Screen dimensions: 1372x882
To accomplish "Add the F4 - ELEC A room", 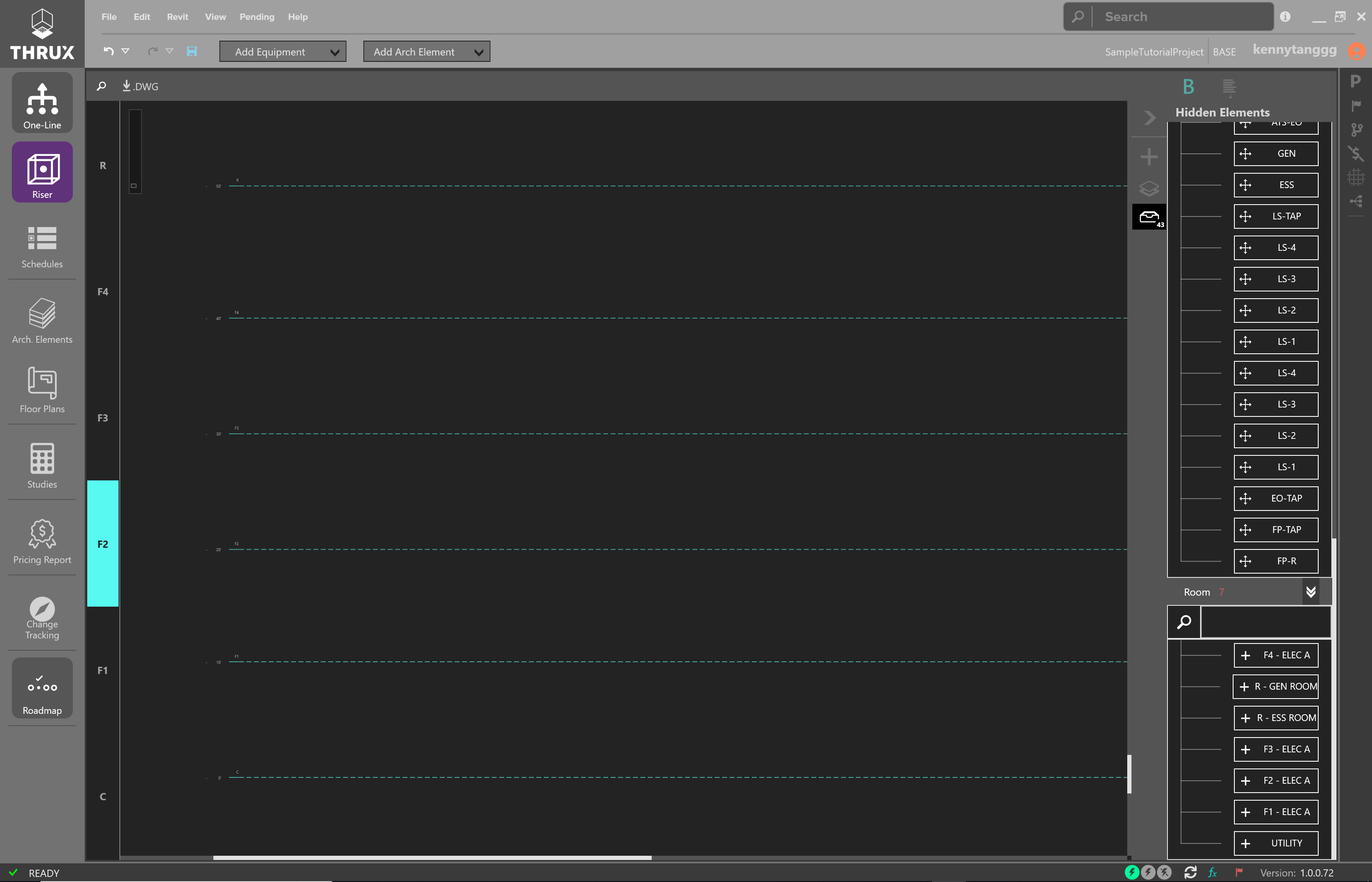I will click(1276, 655).
